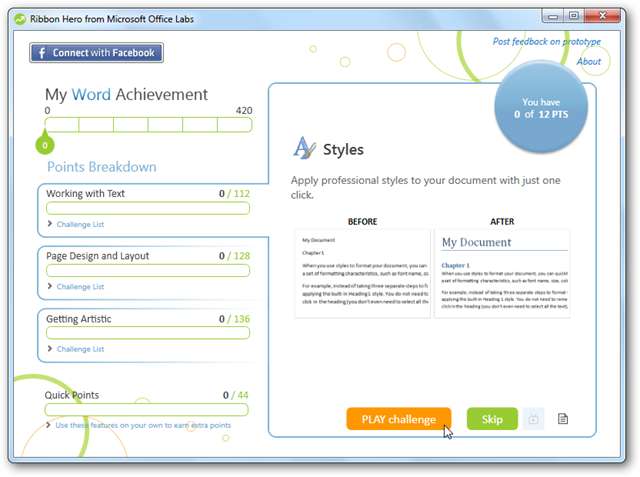This screenshot has width=640, height=477.
Task: Click the 0 / 112 score text
Action: (234, 193)
